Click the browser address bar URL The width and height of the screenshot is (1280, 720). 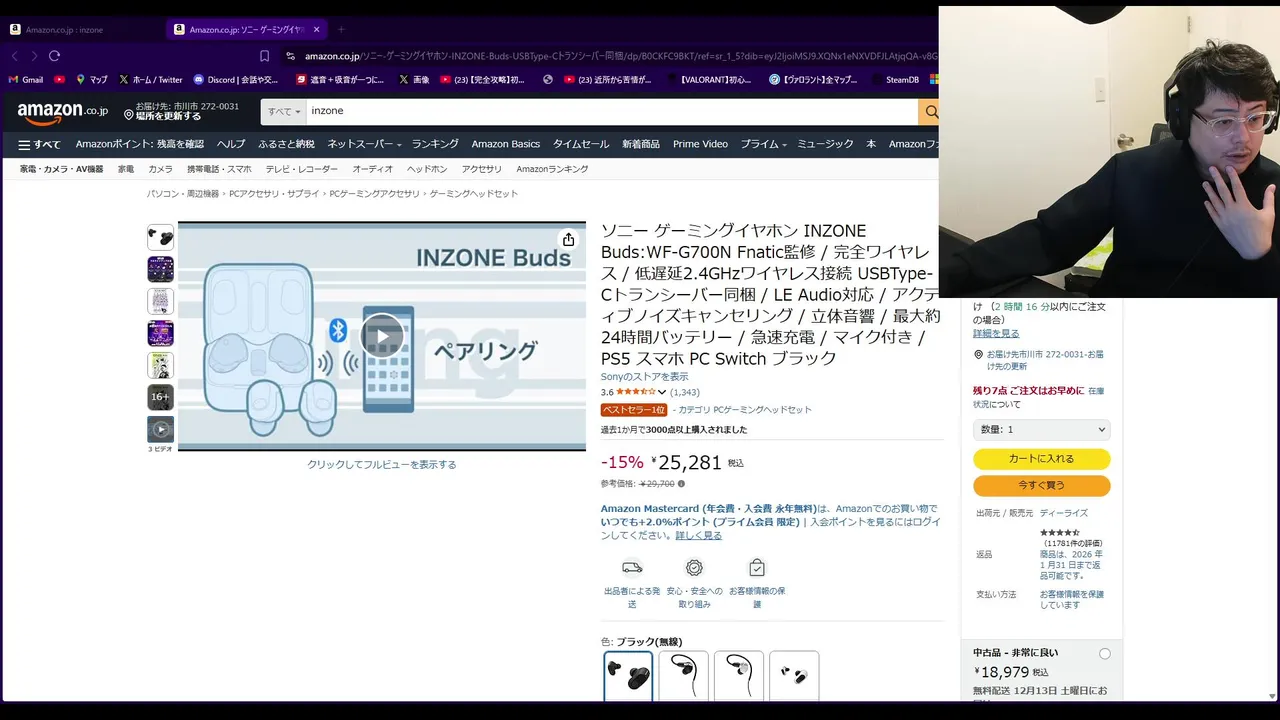(x=620, y=56)
